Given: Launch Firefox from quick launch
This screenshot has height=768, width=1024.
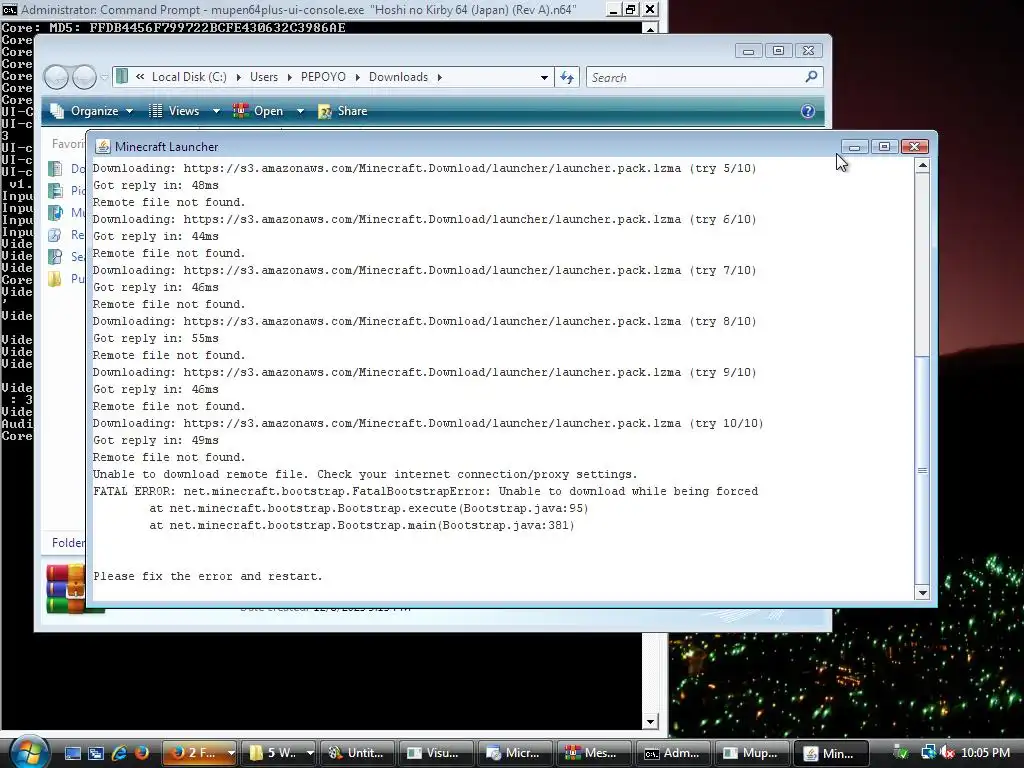Looking at the screenshot, I should [141, 753].
